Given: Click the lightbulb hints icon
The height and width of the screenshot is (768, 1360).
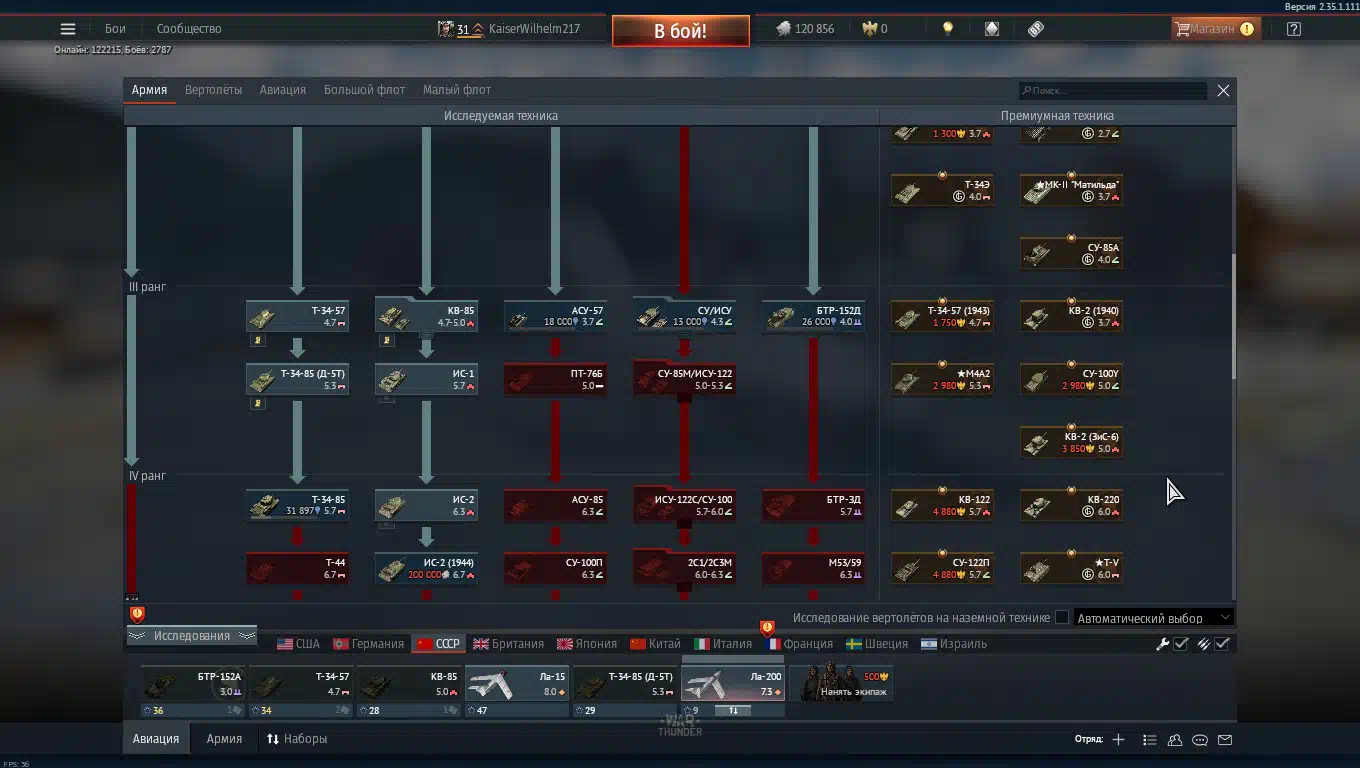Looking at the screenshot, I should [x=947, y=29].
